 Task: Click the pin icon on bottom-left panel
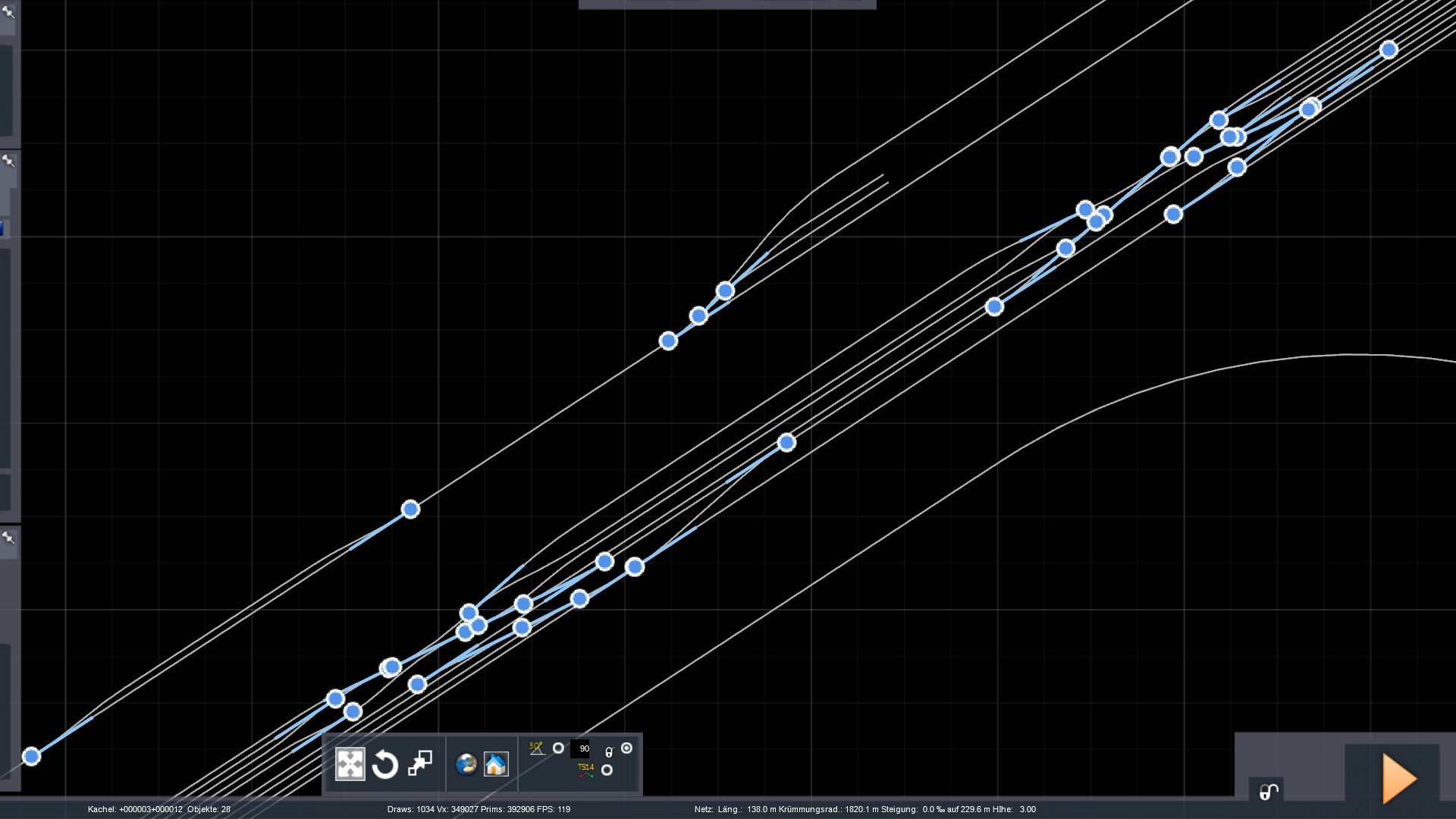pyautogui.click(x=8, y=538)
